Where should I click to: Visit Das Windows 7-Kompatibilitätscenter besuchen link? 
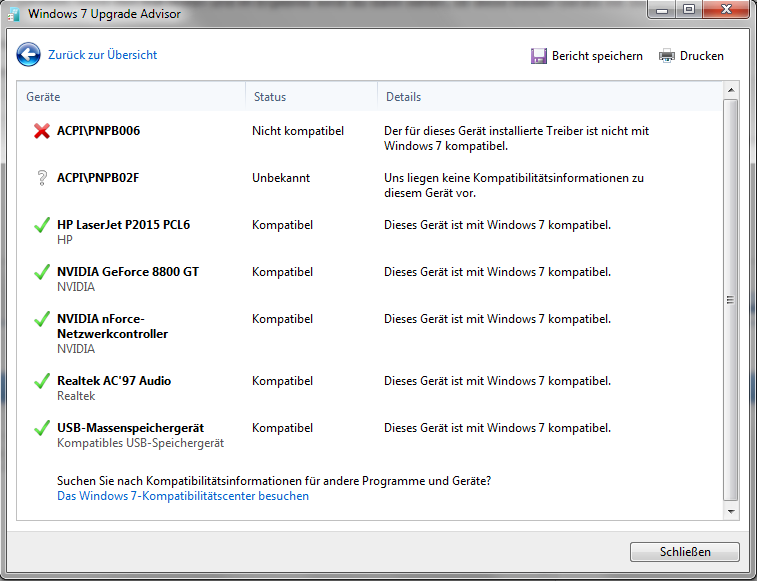(183, 496)
